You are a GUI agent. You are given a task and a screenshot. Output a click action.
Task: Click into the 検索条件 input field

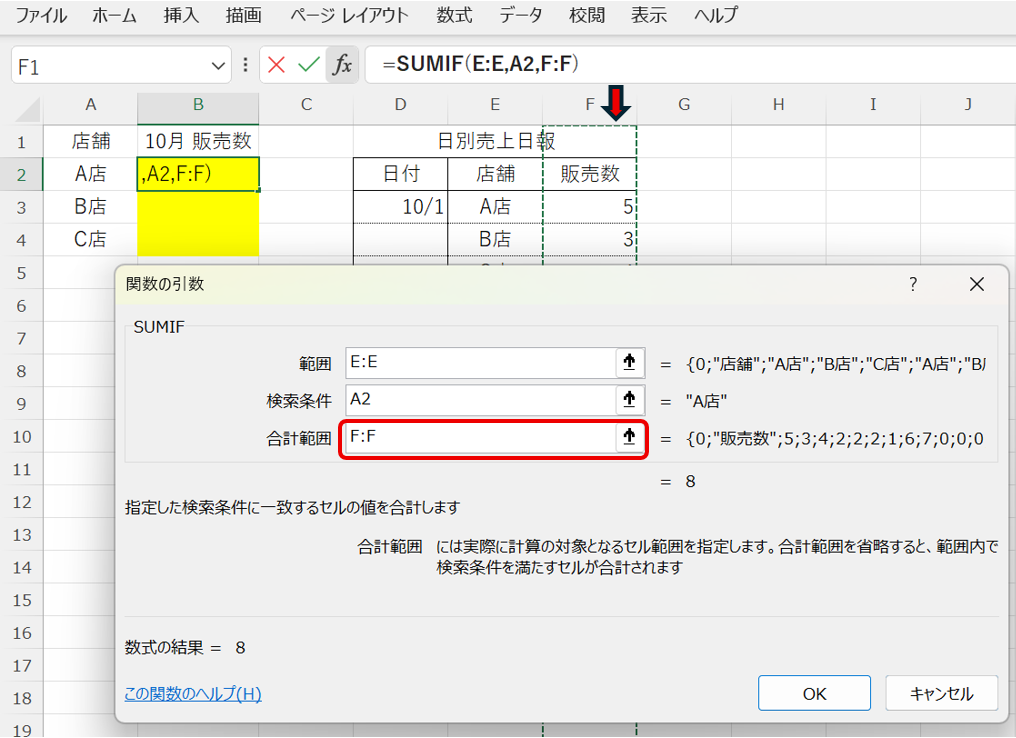[x=480, y=400]
